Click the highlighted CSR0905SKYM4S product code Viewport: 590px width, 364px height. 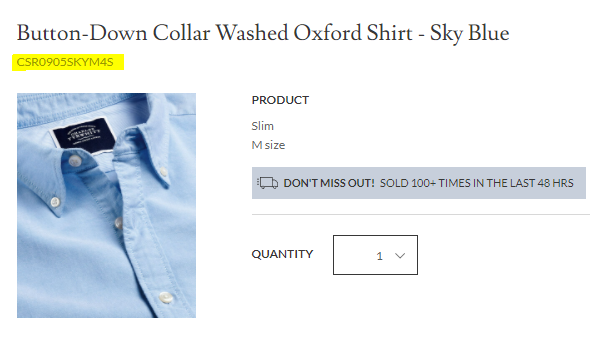coord(65,62)
